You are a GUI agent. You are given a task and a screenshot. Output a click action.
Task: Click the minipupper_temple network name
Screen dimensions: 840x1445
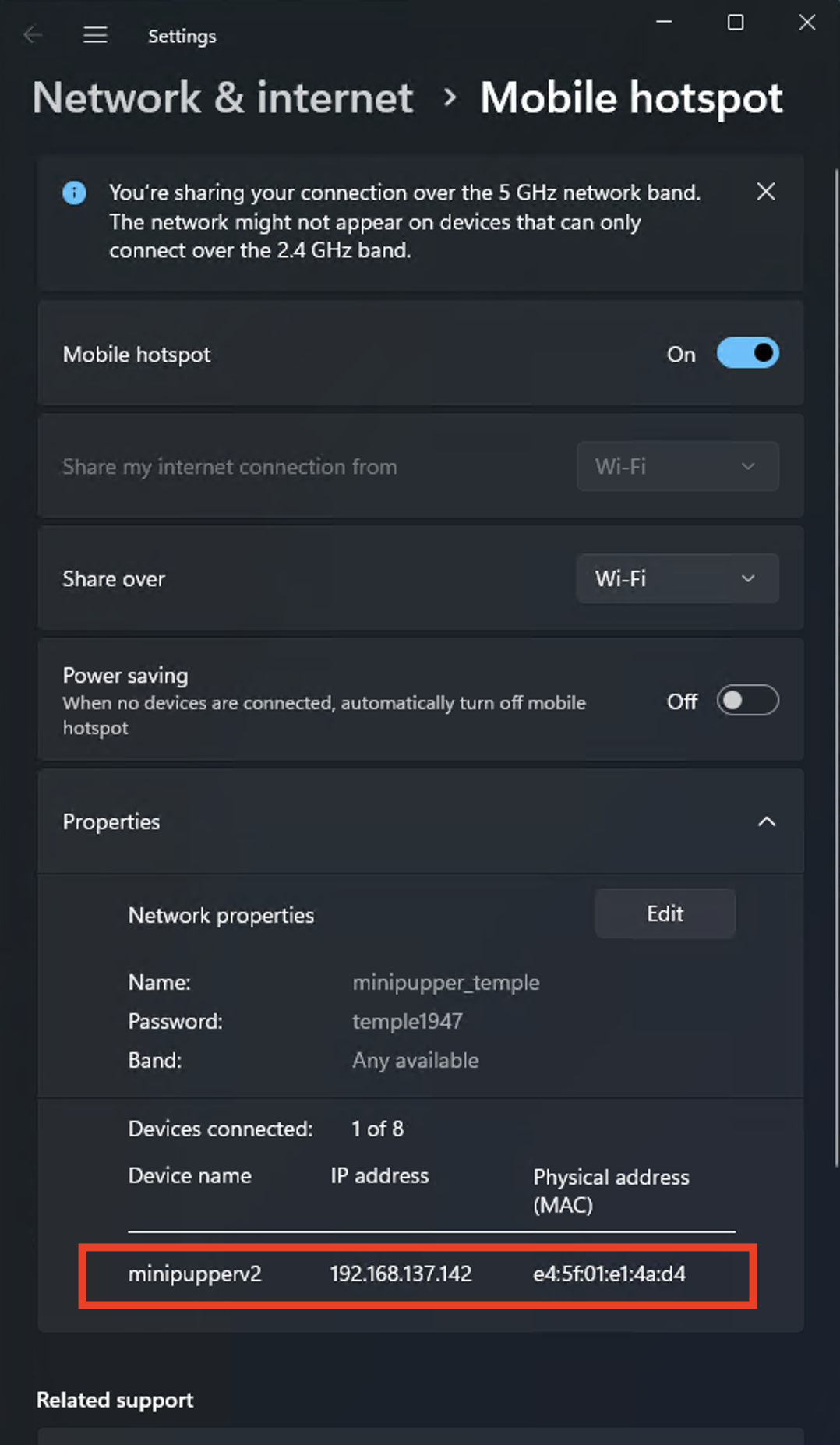pos(446,982)
